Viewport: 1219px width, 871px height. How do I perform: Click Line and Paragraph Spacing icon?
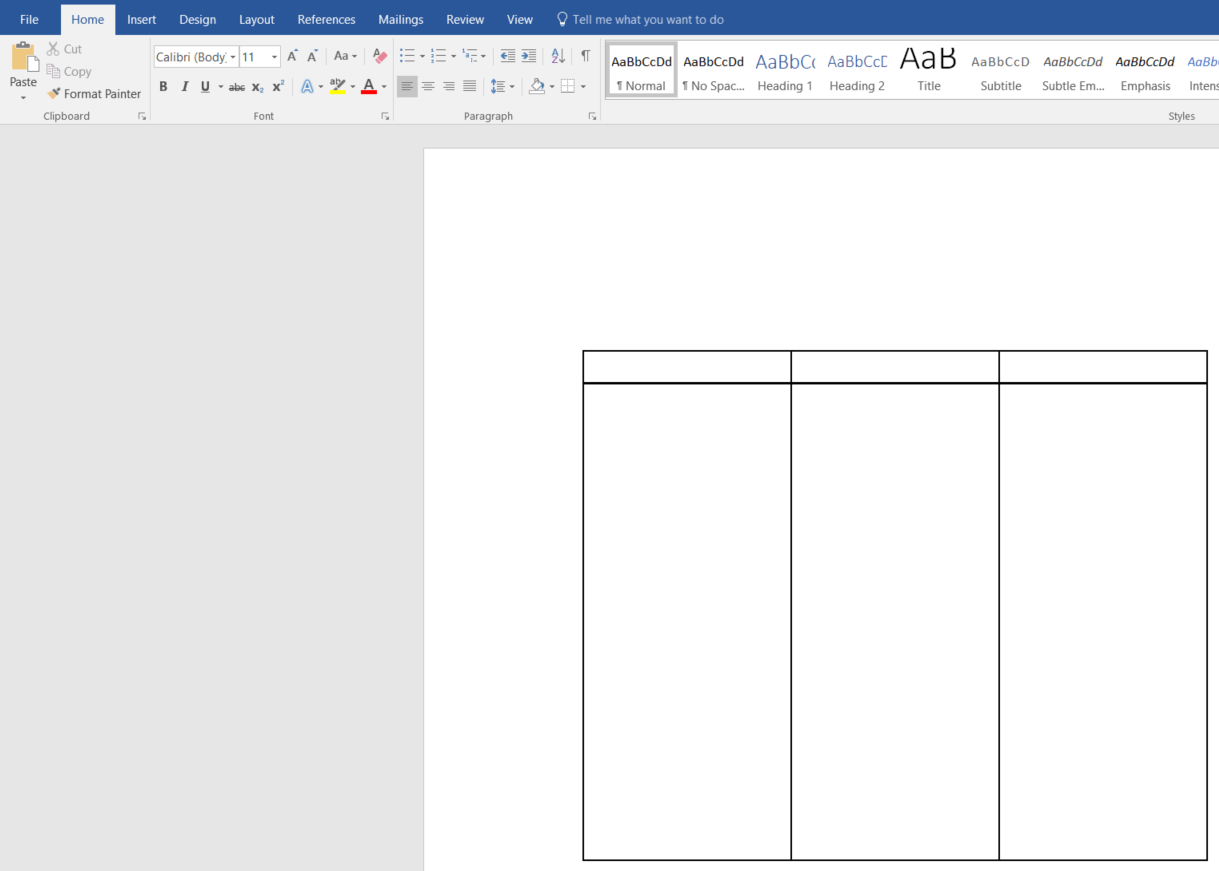(498, 87)
